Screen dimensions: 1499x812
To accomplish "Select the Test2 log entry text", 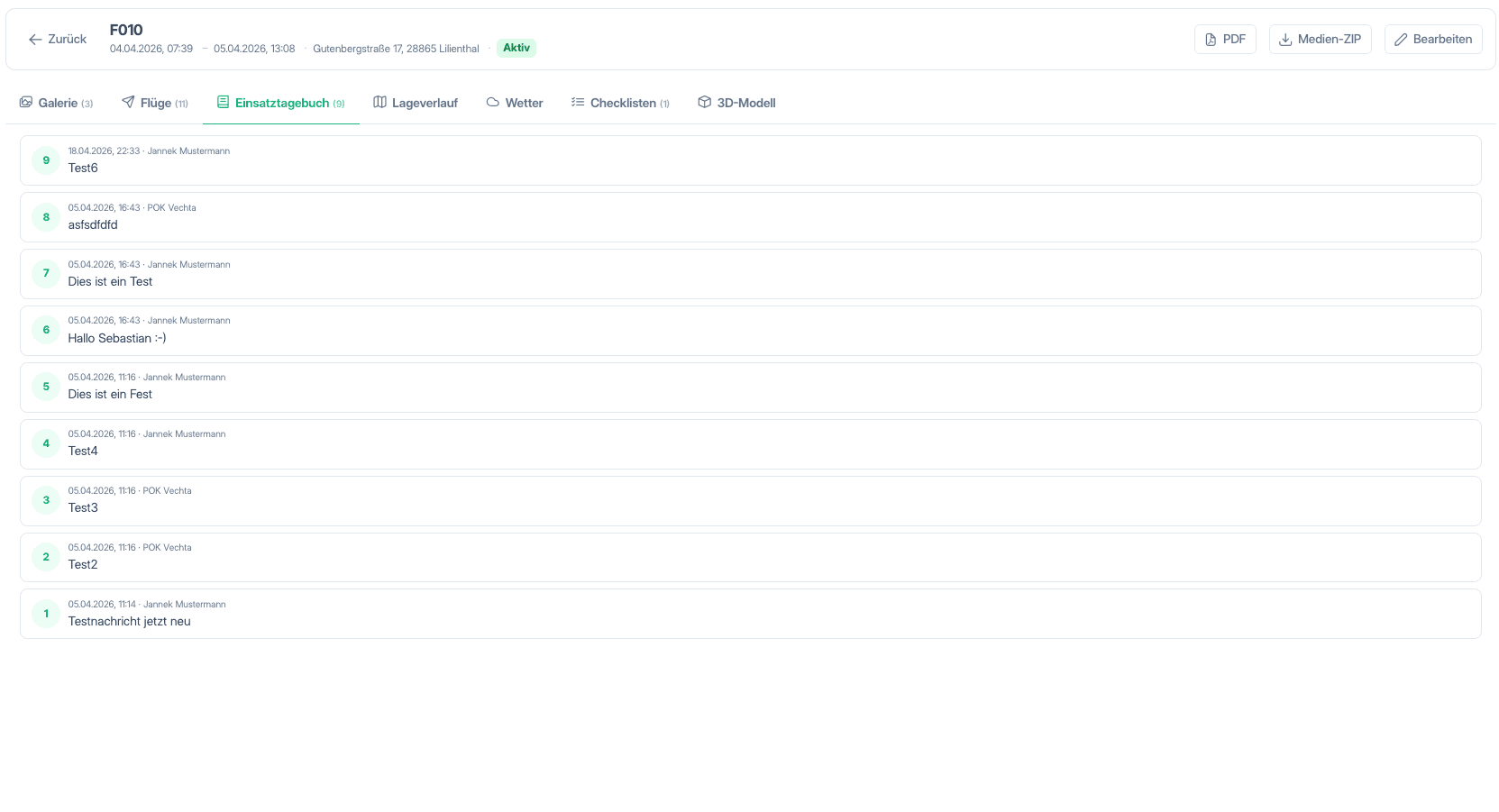I will [83, 565].
